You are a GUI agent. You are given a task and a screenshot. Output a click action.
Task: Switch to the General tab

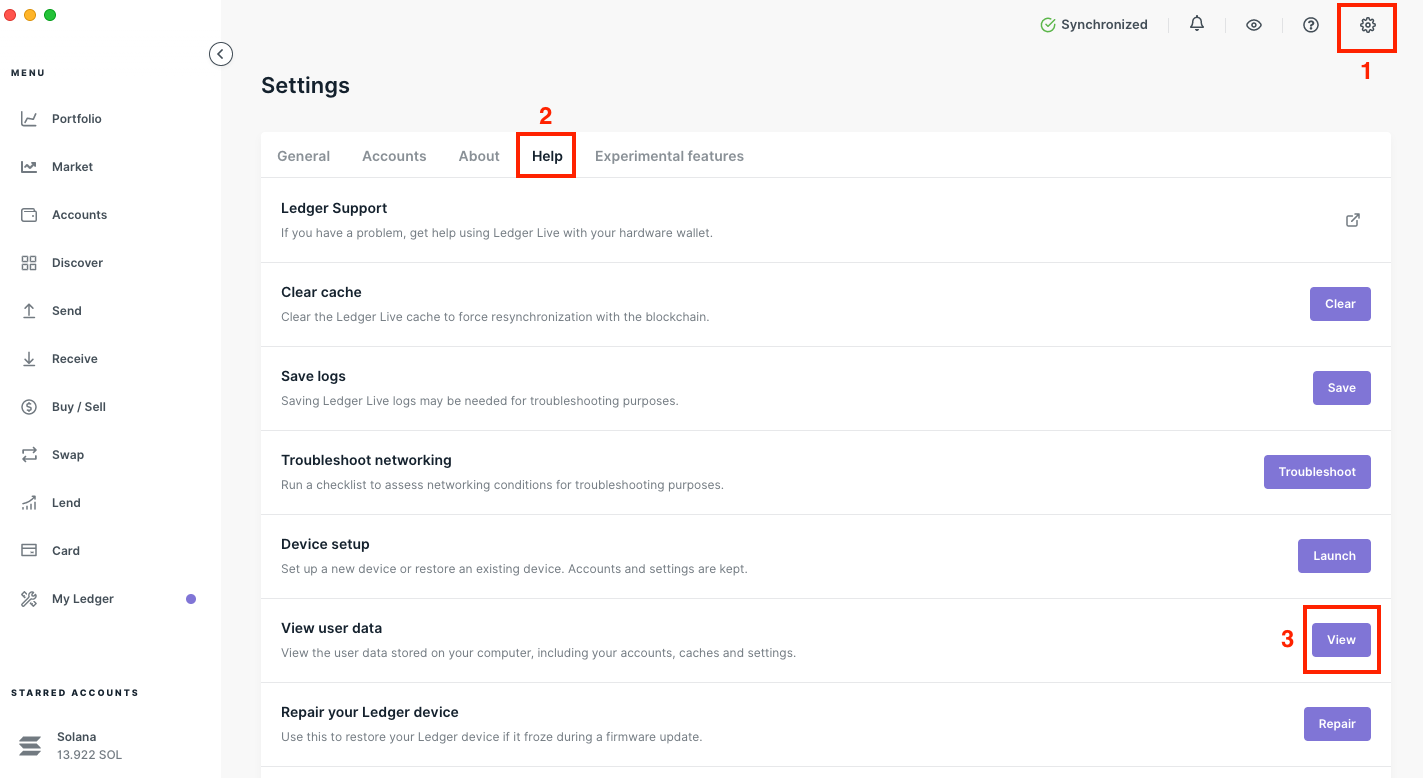(303, 156)
